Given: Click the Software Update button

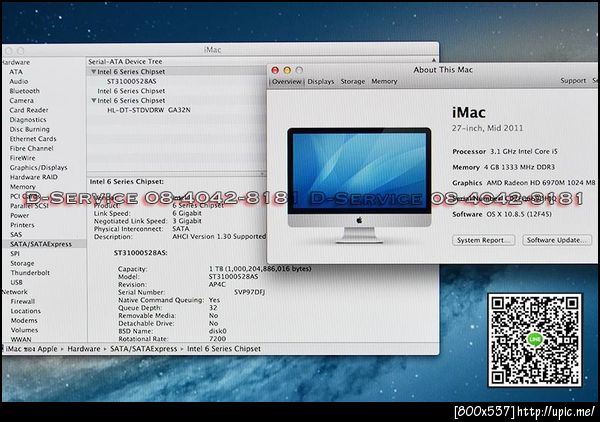Looking at the screenshot, I should (557, 240).
